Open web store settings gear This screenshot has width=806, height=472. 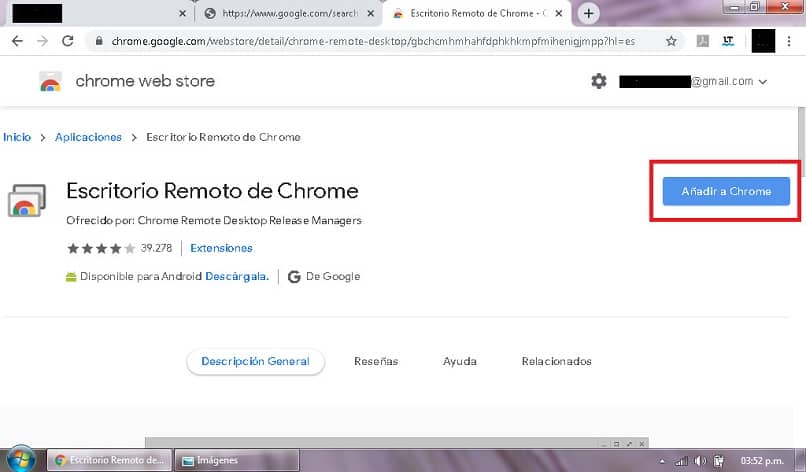pos(599,81)
